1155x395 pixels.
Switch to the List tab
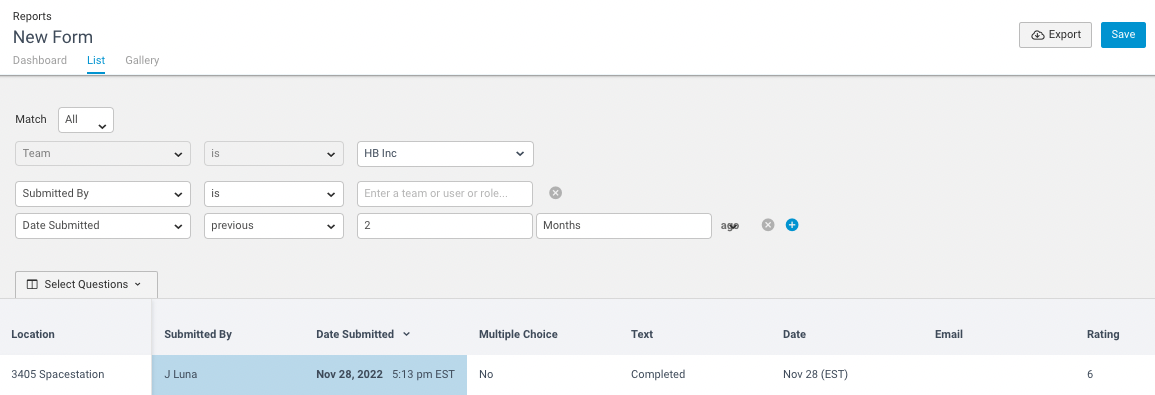(96, 60)
